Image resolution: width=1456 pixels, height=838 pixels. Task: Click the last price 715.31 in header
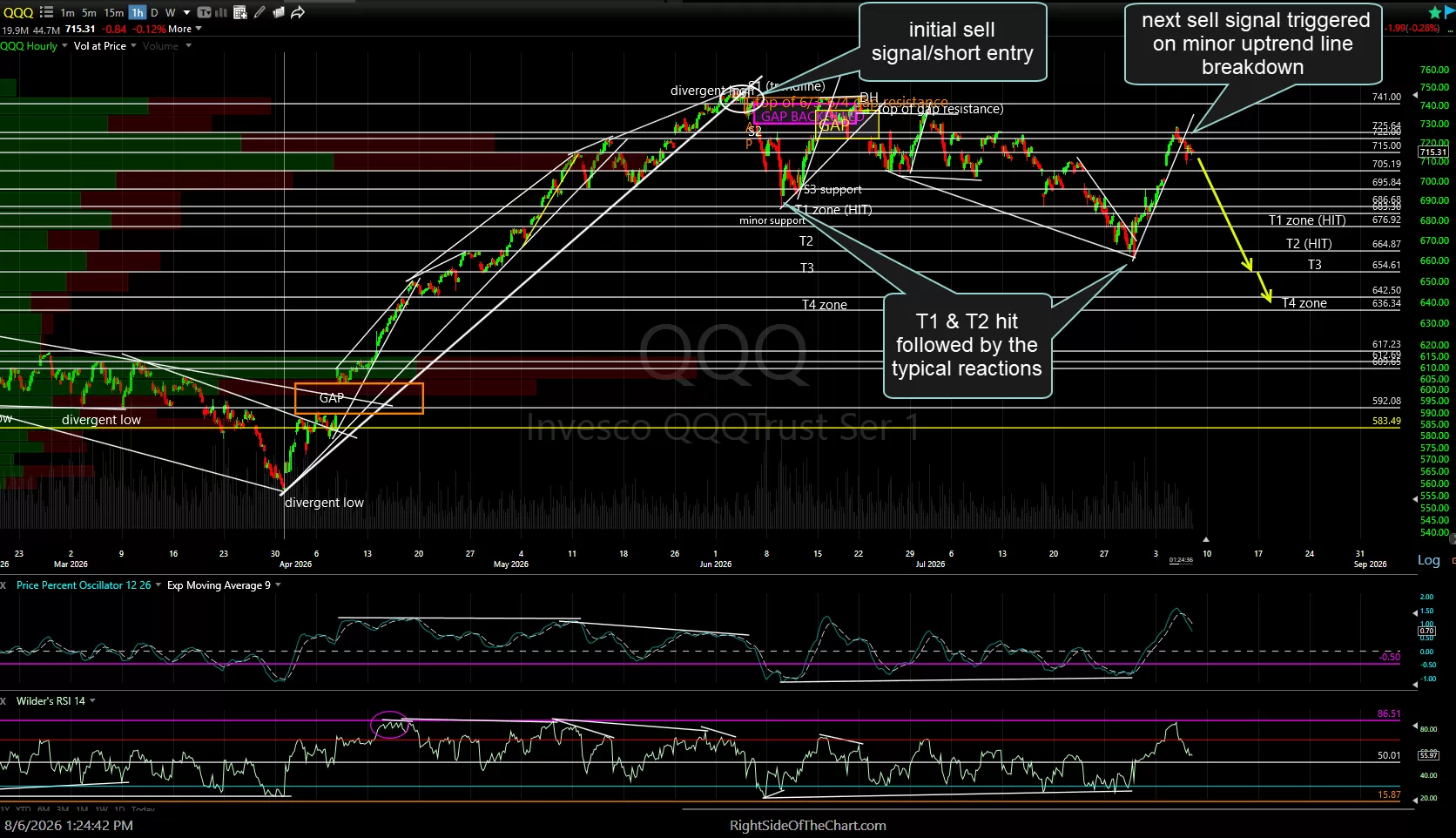click(80, 29)
